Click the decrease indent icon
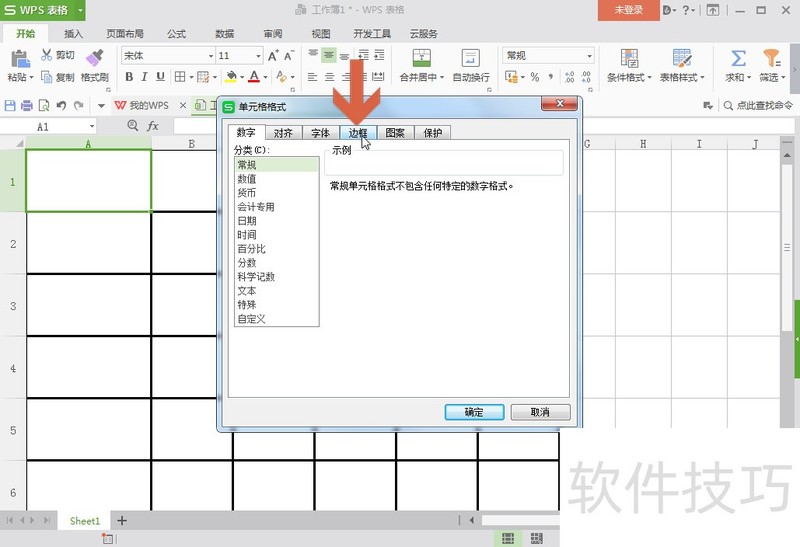800x547 pixels. [363, 55]
